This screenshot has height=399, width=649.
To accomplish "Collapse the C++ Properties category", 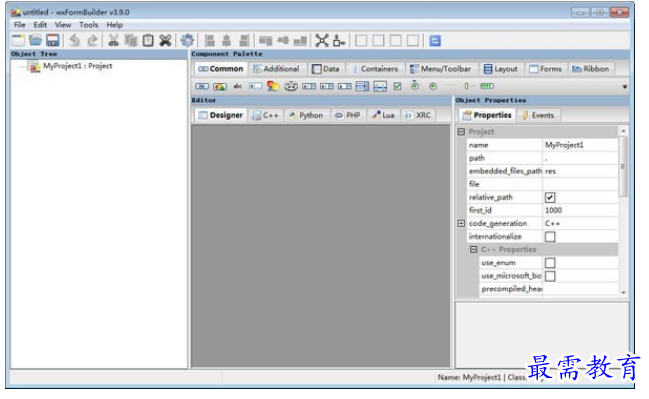I will click(x=474, y=250).
